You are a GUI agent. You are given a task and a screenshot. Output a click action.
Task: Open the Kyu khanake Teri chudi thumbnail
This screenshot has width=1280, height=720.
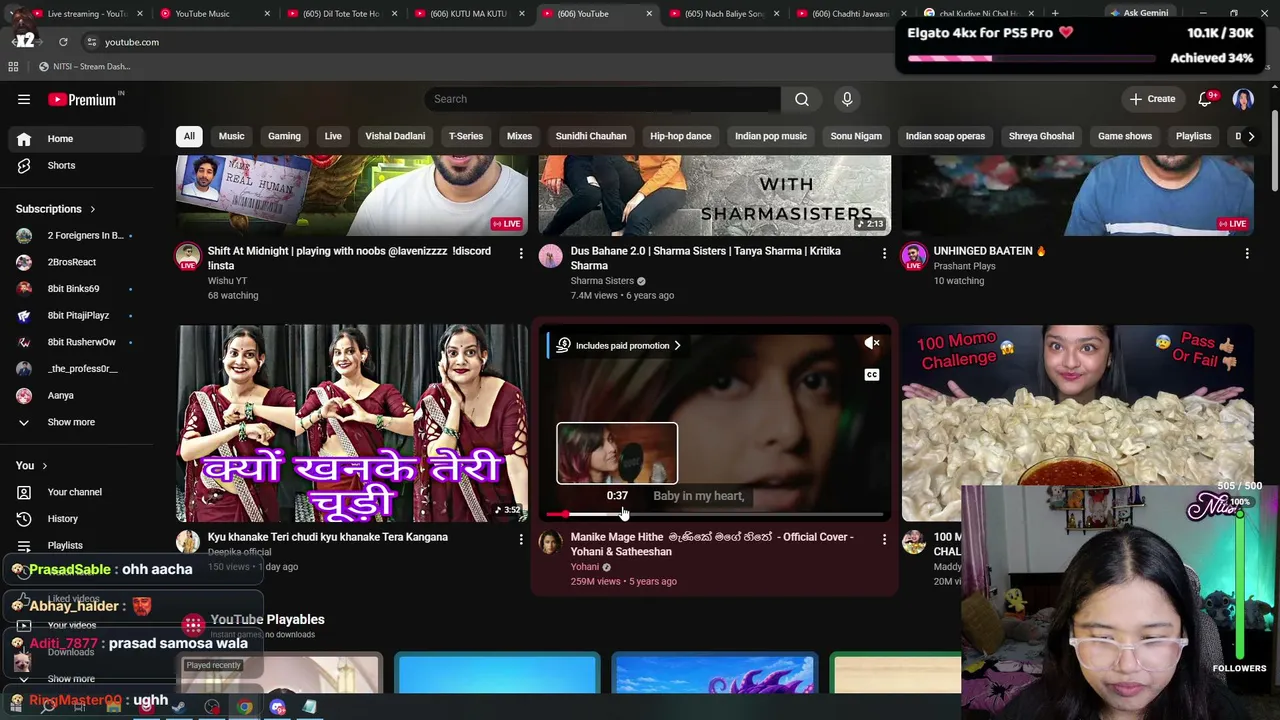tap(352, 423)
